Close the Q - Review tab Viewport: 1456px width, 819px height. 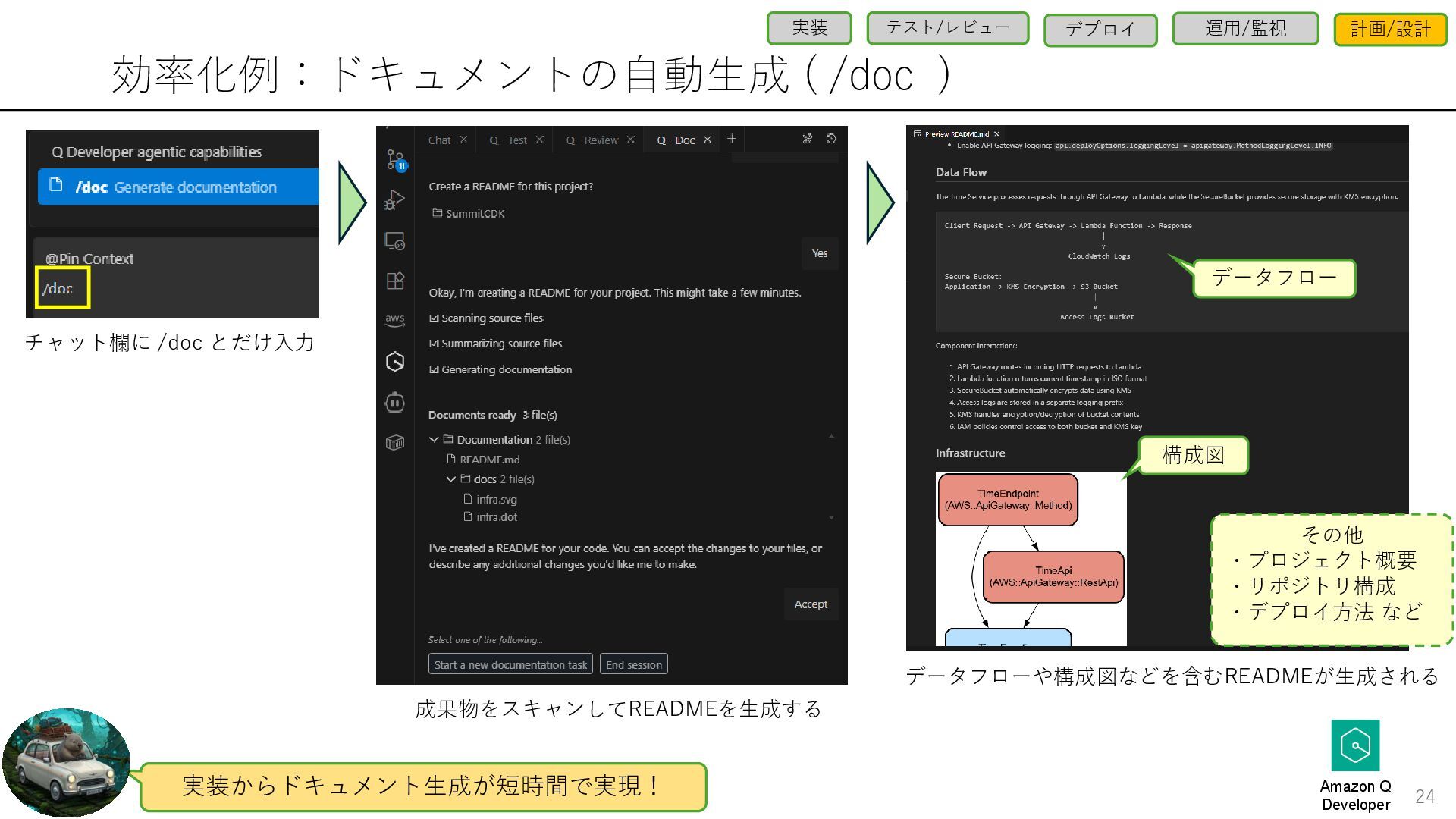630,140
